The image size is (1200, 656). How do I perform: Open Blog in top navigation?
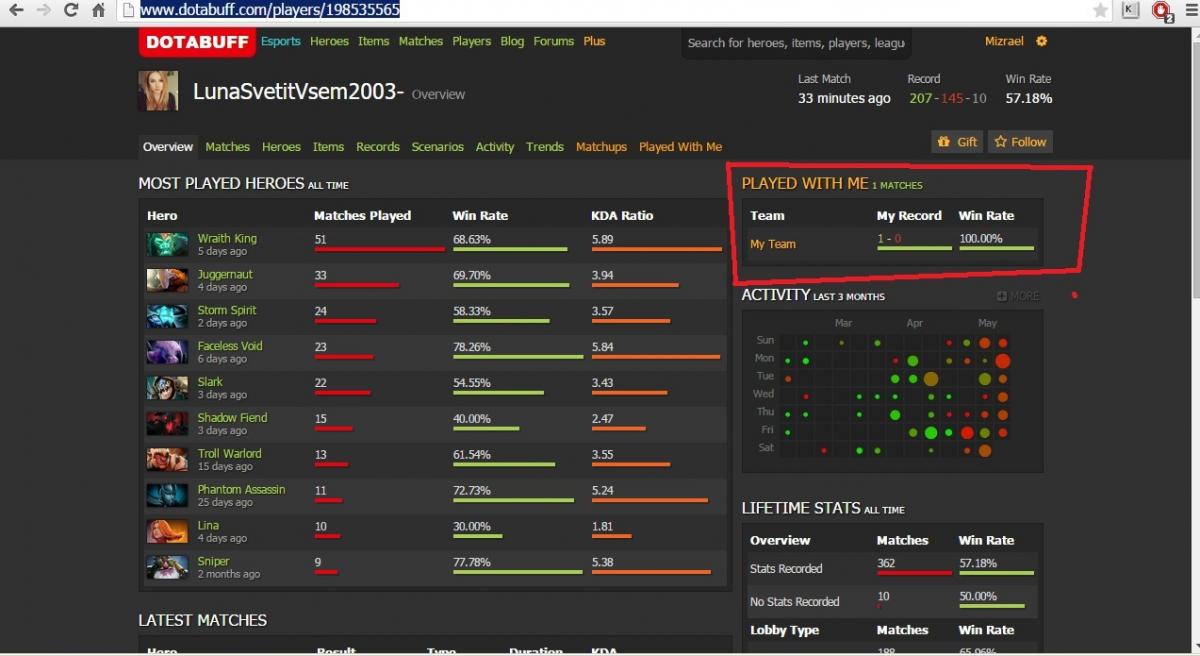click(512, 41)
